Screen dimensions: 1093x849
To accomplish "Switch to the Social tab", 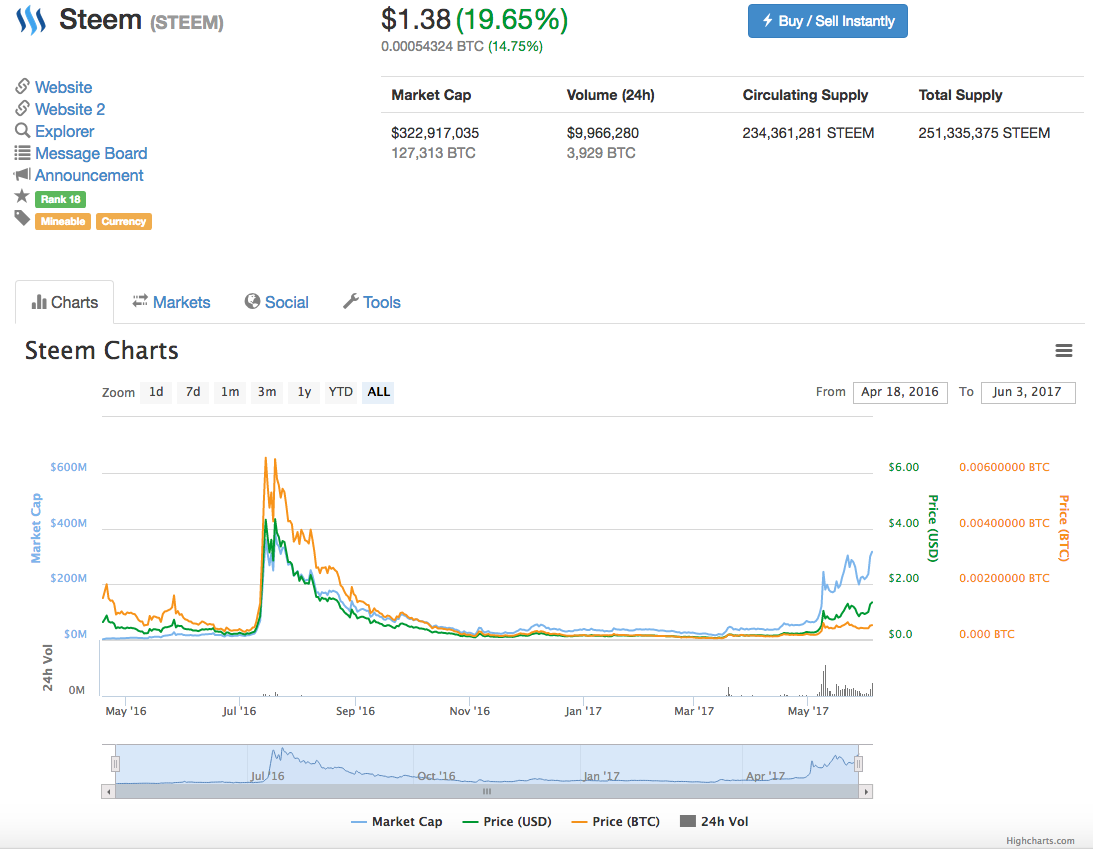I will click(x=277, y=303).
